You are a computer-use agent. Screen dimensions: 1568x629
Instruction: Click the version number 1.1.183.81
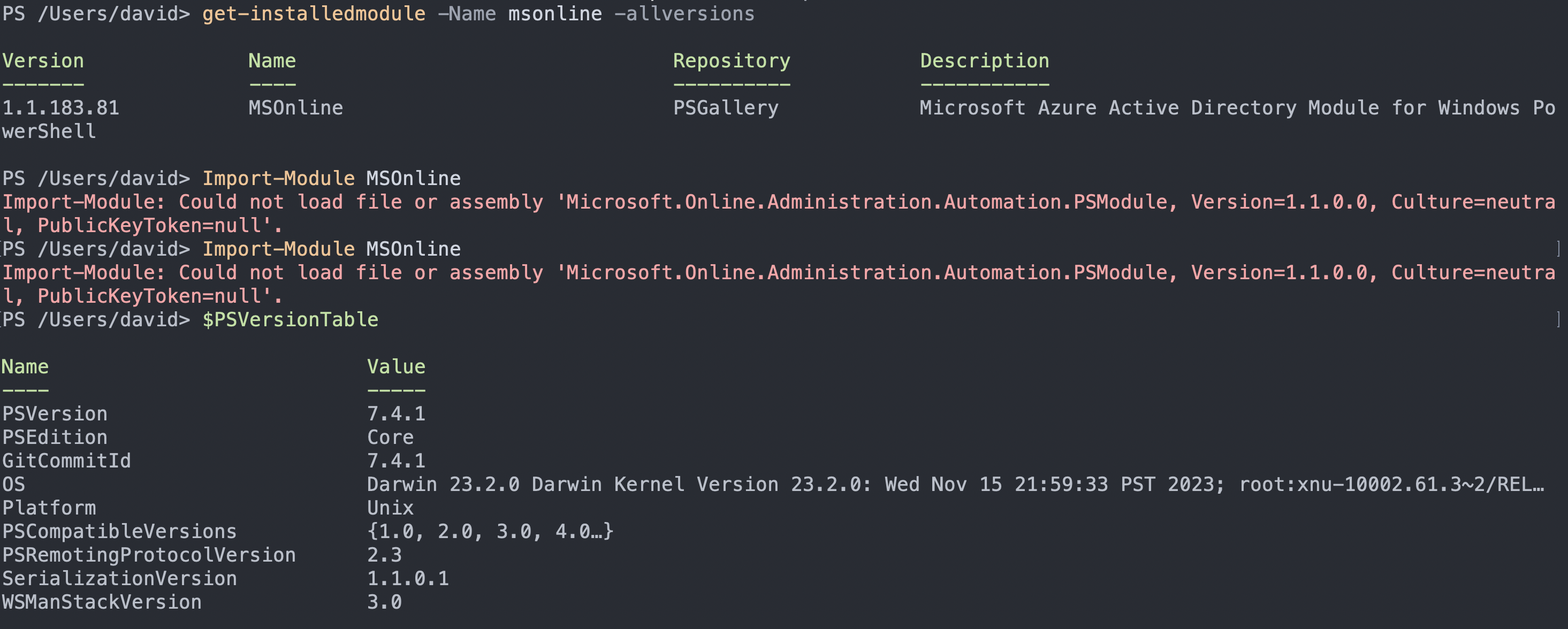(x=61, y=108)
